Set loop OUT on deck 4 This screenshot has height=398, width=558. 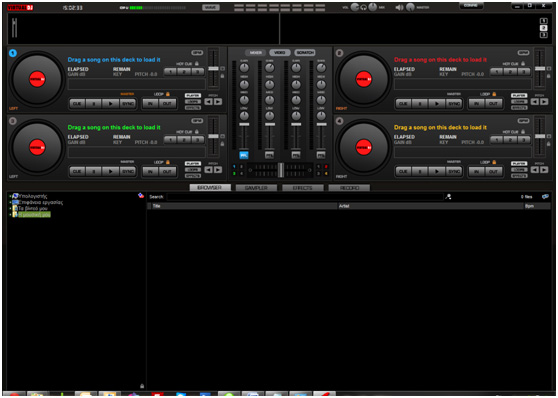click(493, 172)
